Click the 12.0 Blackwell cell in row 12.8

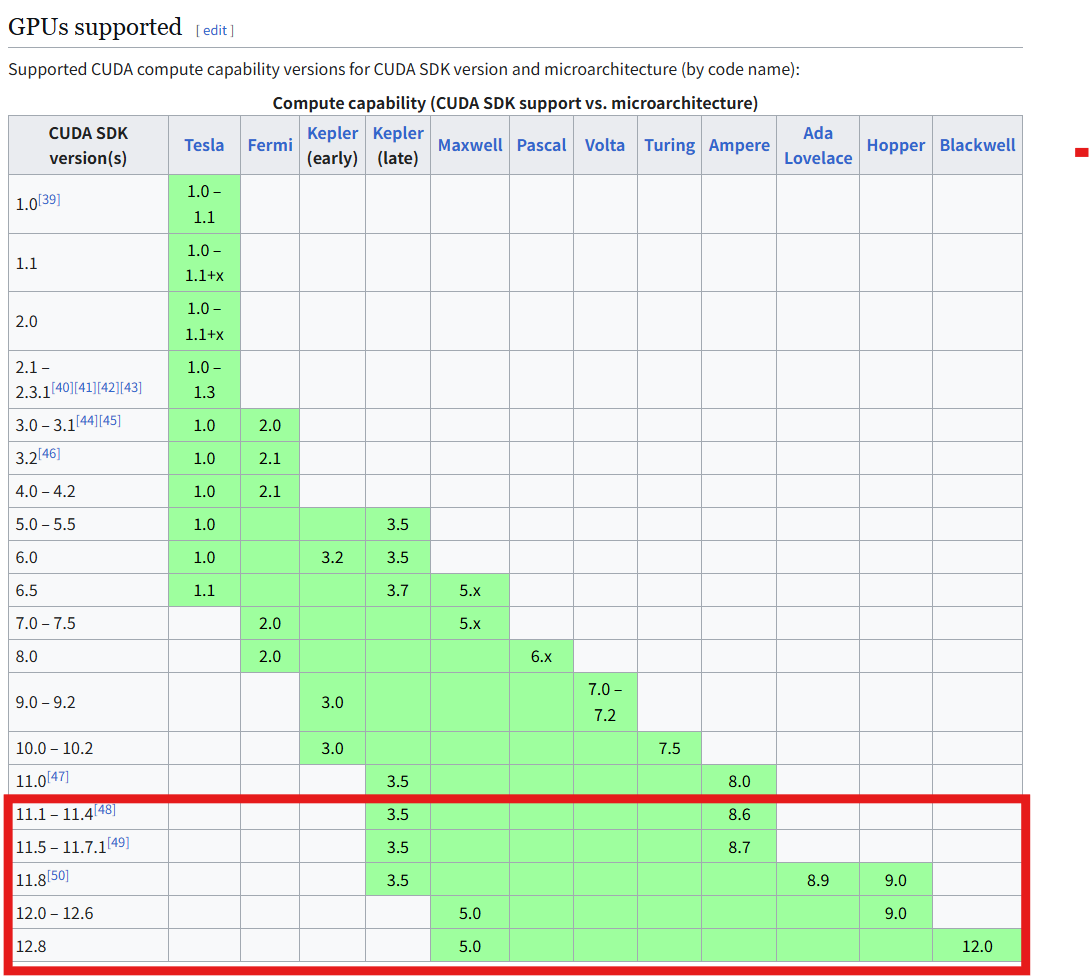pyautogui.click(x=977, y=946)
